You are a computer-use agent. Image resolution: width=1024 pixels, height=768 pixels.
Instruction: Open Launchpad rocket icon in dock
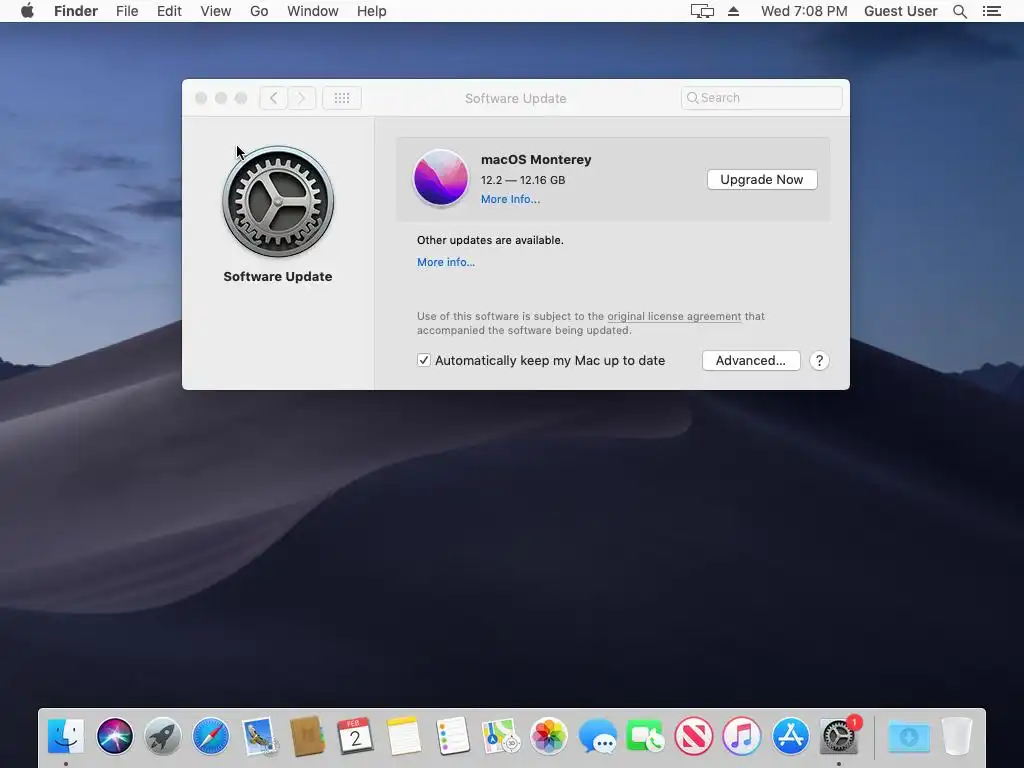[163, 736]
